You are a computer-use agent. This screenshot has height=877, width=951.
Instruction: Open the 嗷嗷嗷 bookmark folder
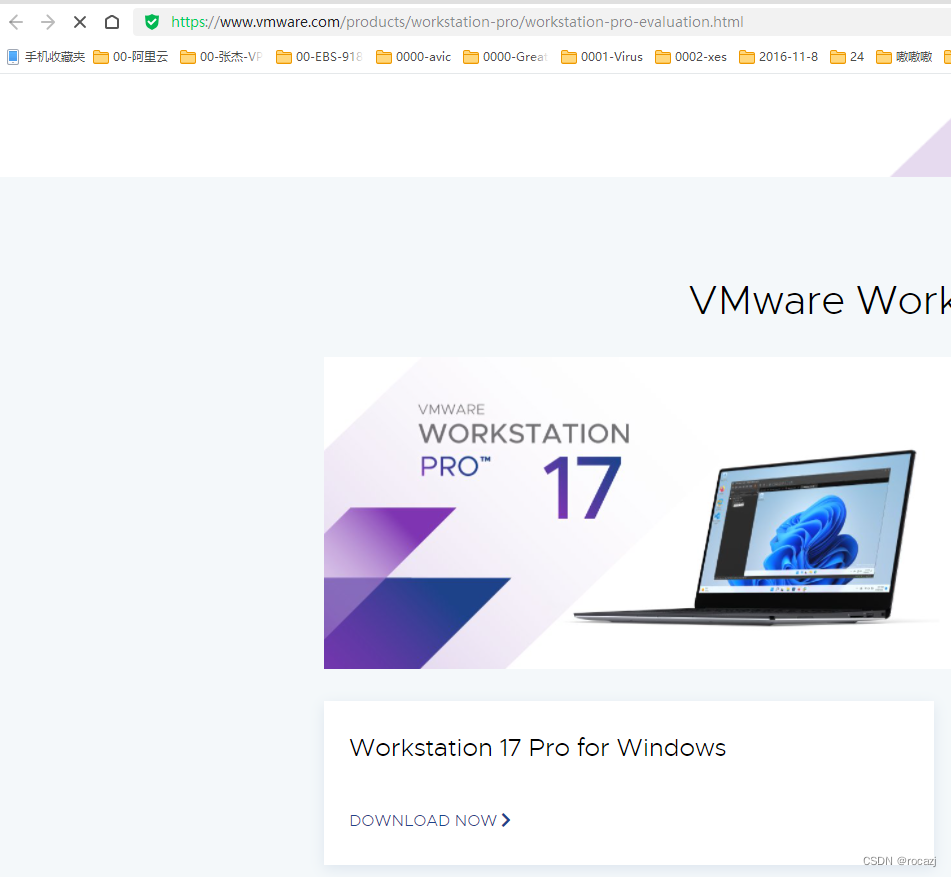[x=904, y=57]
